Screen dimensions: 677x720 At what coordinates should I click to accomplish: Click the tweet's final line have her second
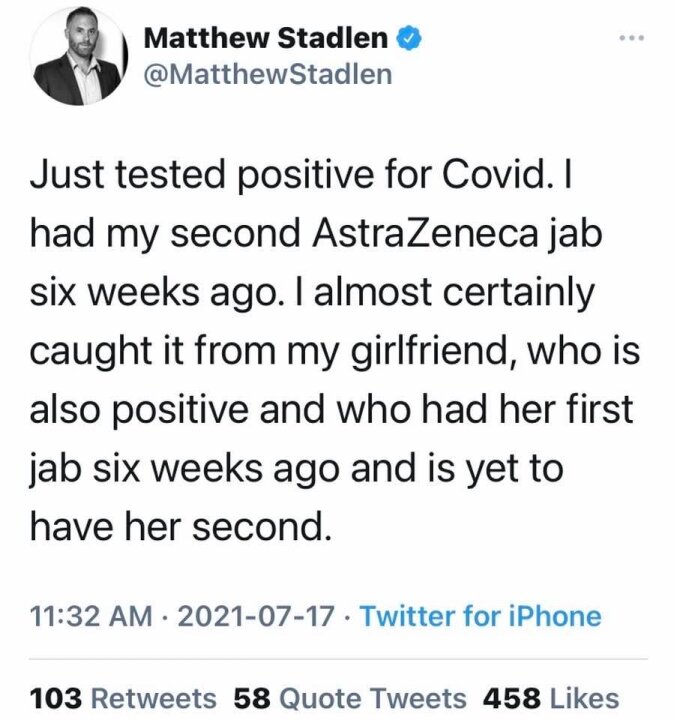[x=180, y=524]
